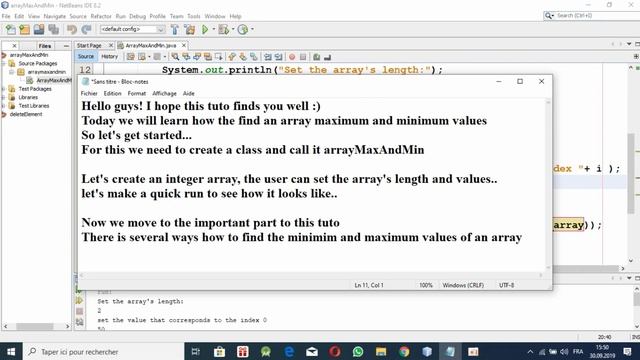This screenshot has width=640, height=360.
Task: Open Format menu in Bloc-notes
Action: (x=136, y=93)
